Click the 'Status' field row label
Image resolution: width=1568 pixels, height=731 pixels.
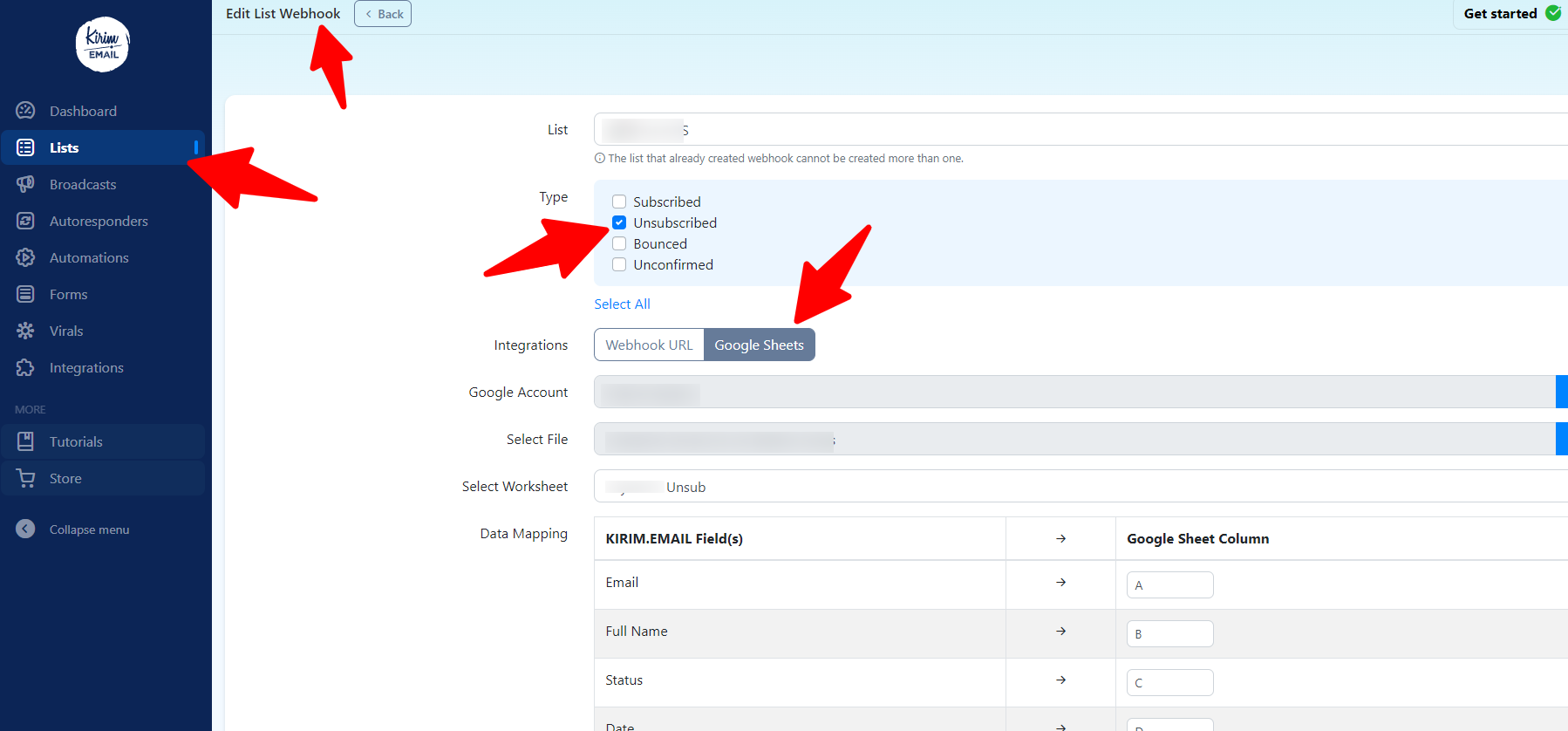(624, 680)
